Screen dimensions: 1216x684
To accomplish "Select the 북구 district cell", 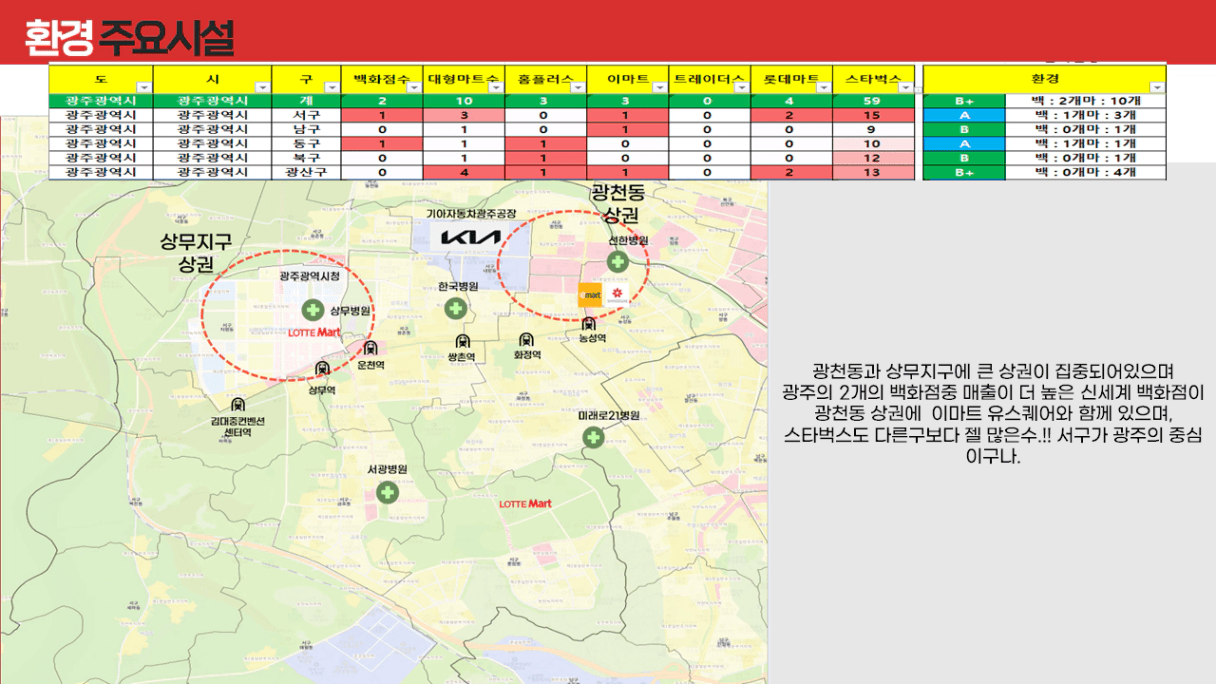I will click(x=306, y=157).
